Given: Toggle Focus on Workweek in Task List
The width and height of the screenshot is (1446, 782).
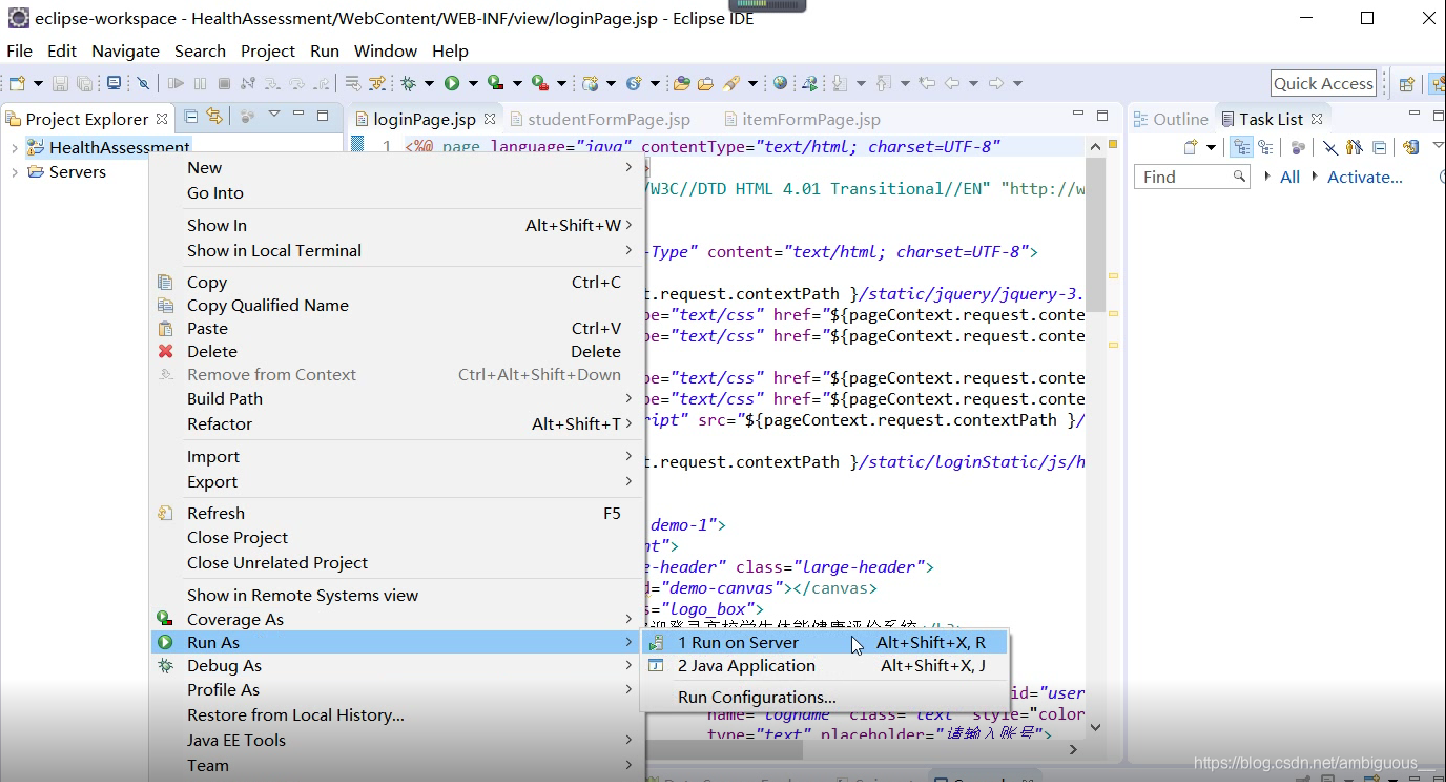Looking at the screenshot, I should click(1298, 147).
